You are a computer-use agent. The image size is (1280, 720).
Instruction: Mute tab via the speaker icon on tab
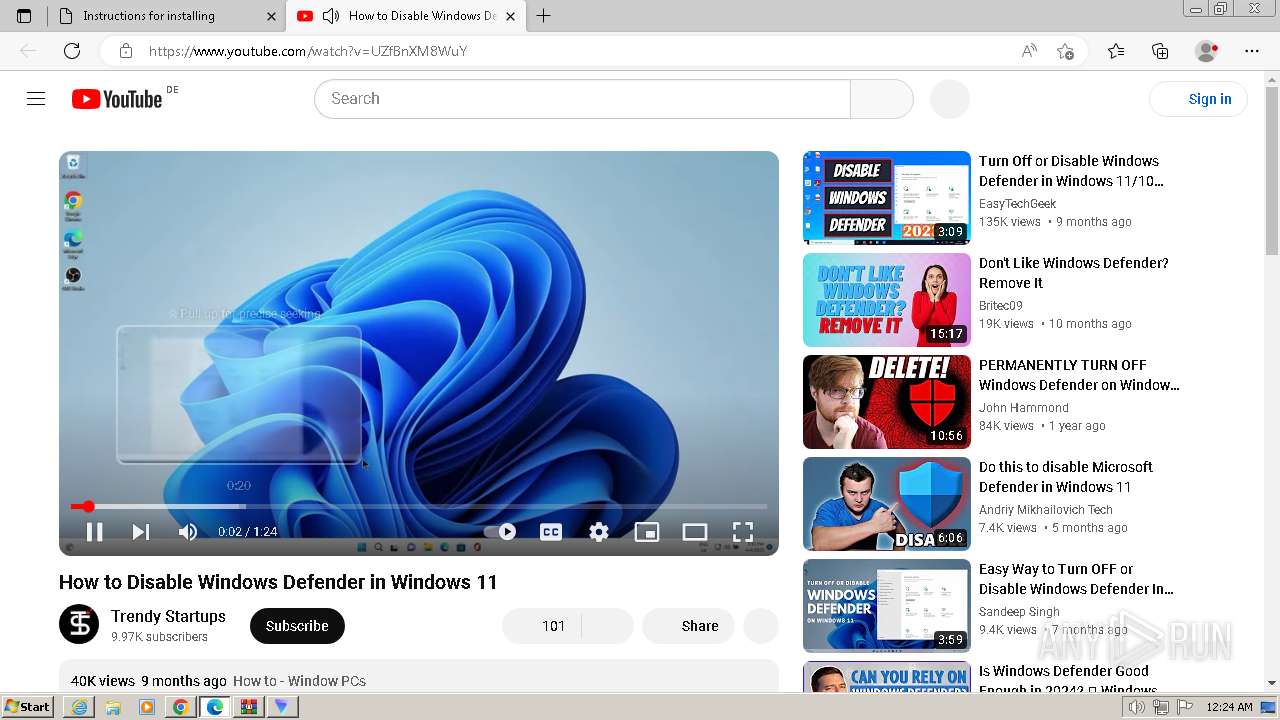[x=331, y=16]
